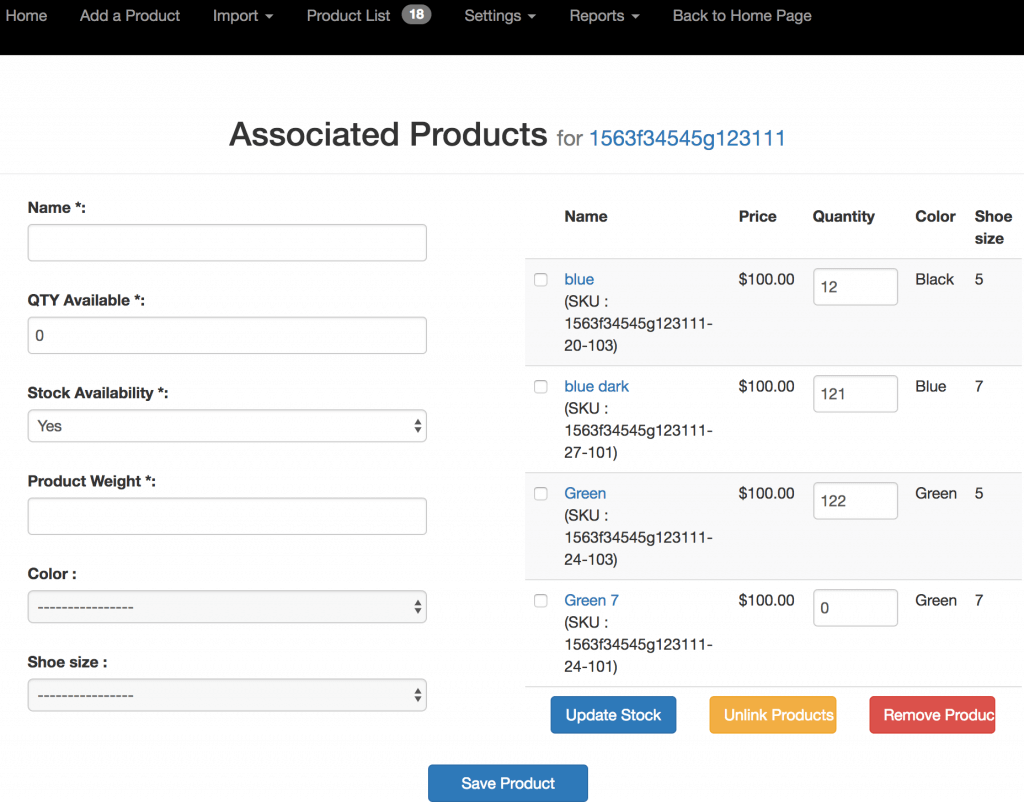This screenshot has height=802, width=1024.
Task: Open the Shoe size dropdown
Action: 227,695
